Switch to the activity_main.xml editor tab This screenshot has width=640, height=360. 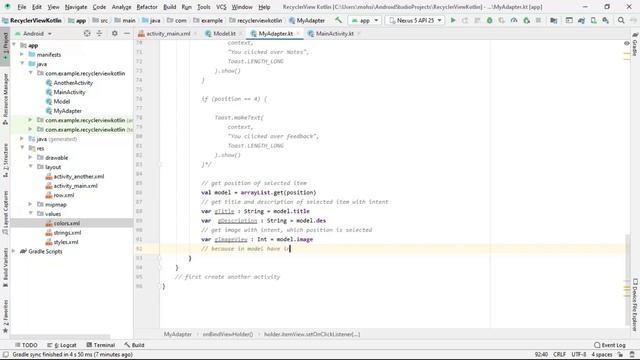coord(168,33)
